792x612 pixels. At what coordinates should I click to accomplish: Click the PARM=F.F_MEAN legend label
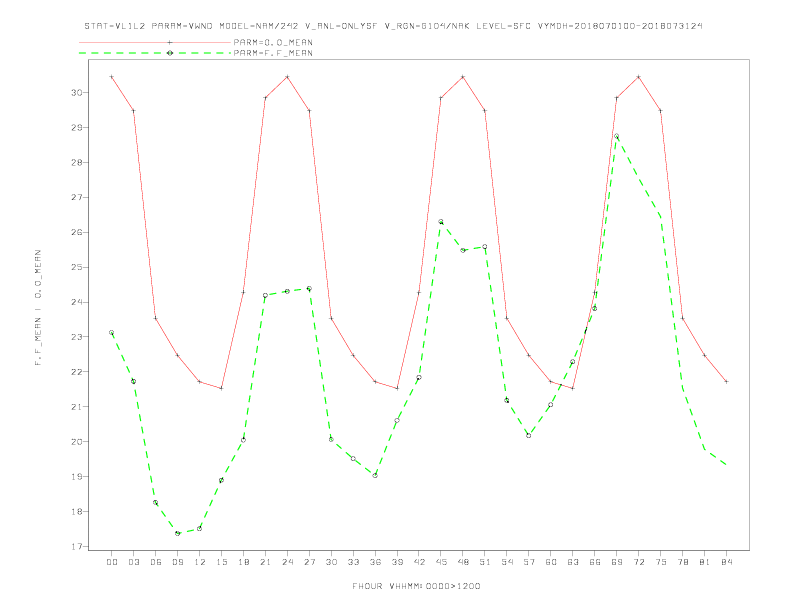(273, 53)
